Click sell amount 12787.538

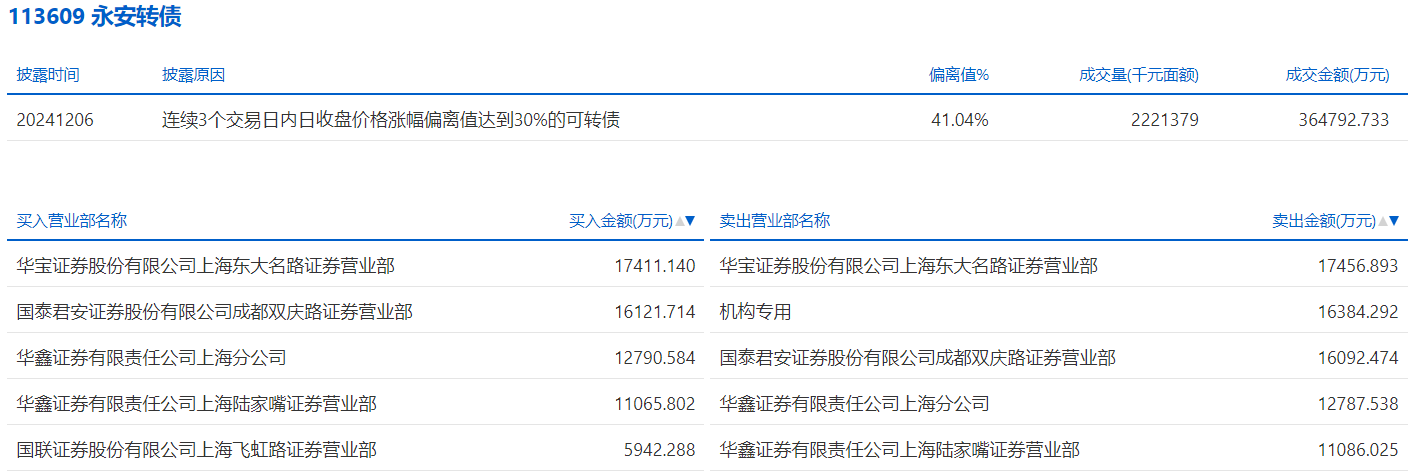[1358, 404]
